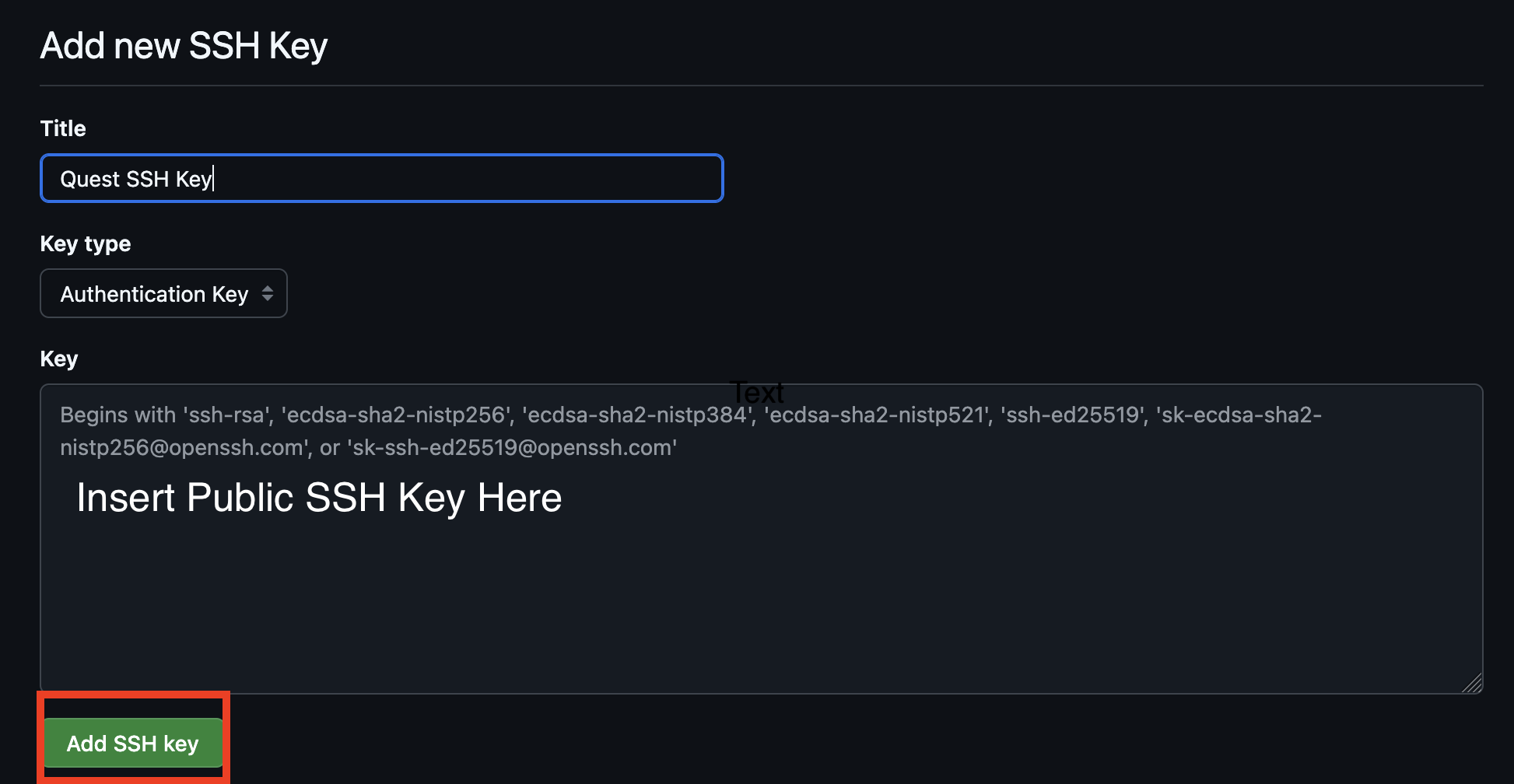Click the chevron icon in Key type selector

click(x=268, y=293)
